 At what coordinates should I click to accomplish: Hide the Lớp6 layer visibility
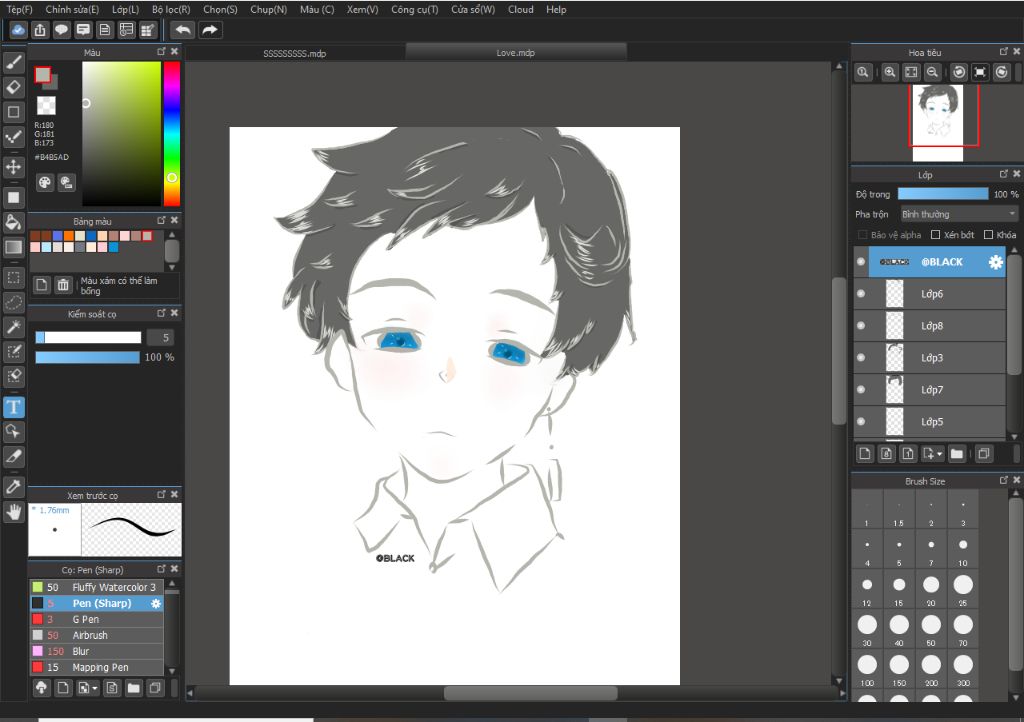click(x=861, y=294)
